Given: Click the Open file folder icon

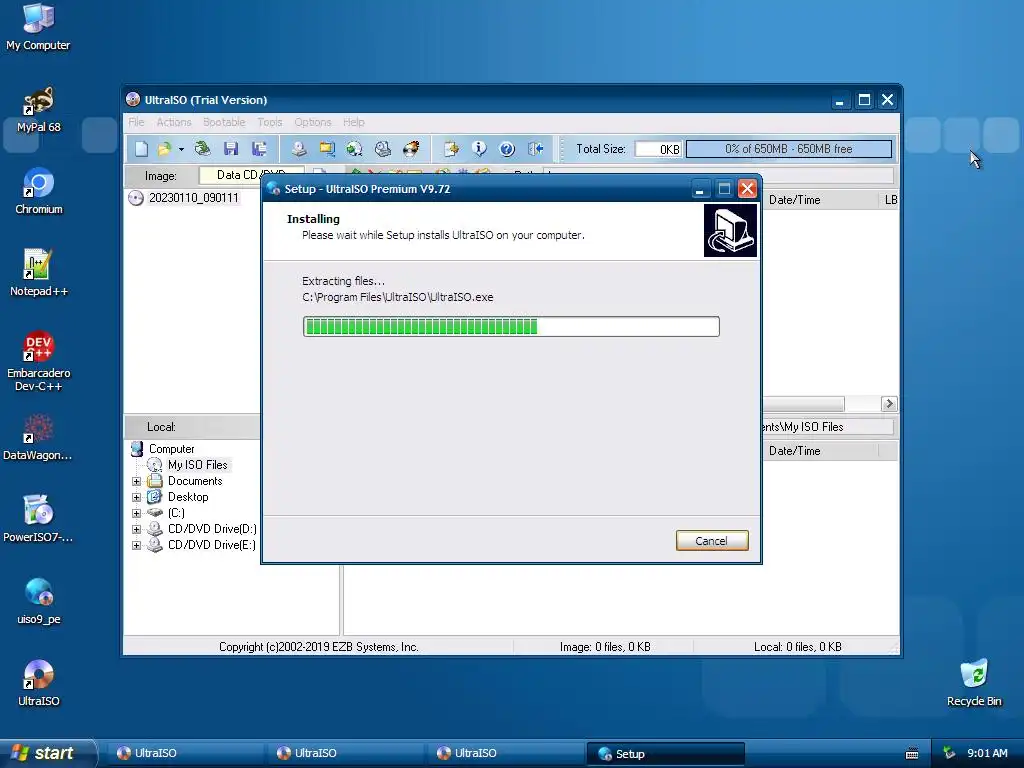Looking at the screenshot, I should click(164, 149).
